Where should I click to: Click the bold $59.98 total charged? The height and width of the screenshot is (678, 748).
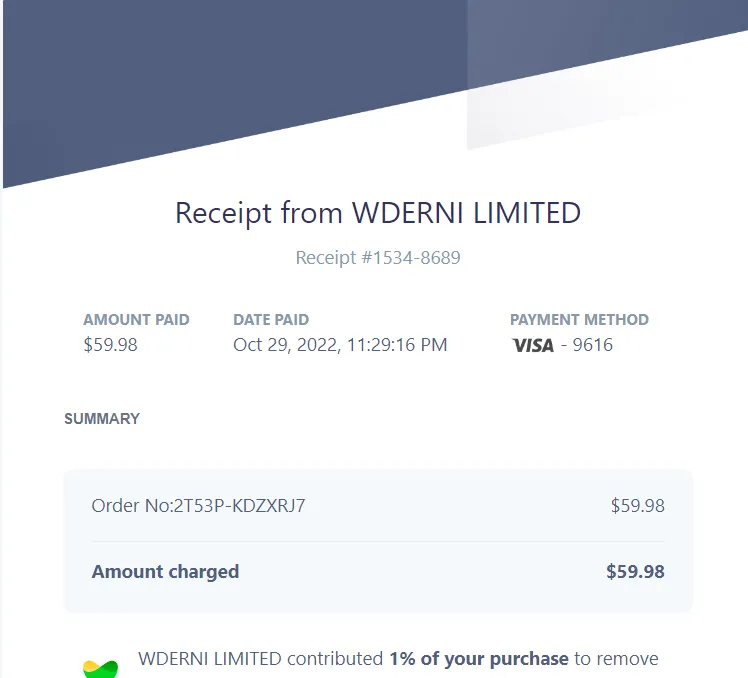tap(635, 572)
